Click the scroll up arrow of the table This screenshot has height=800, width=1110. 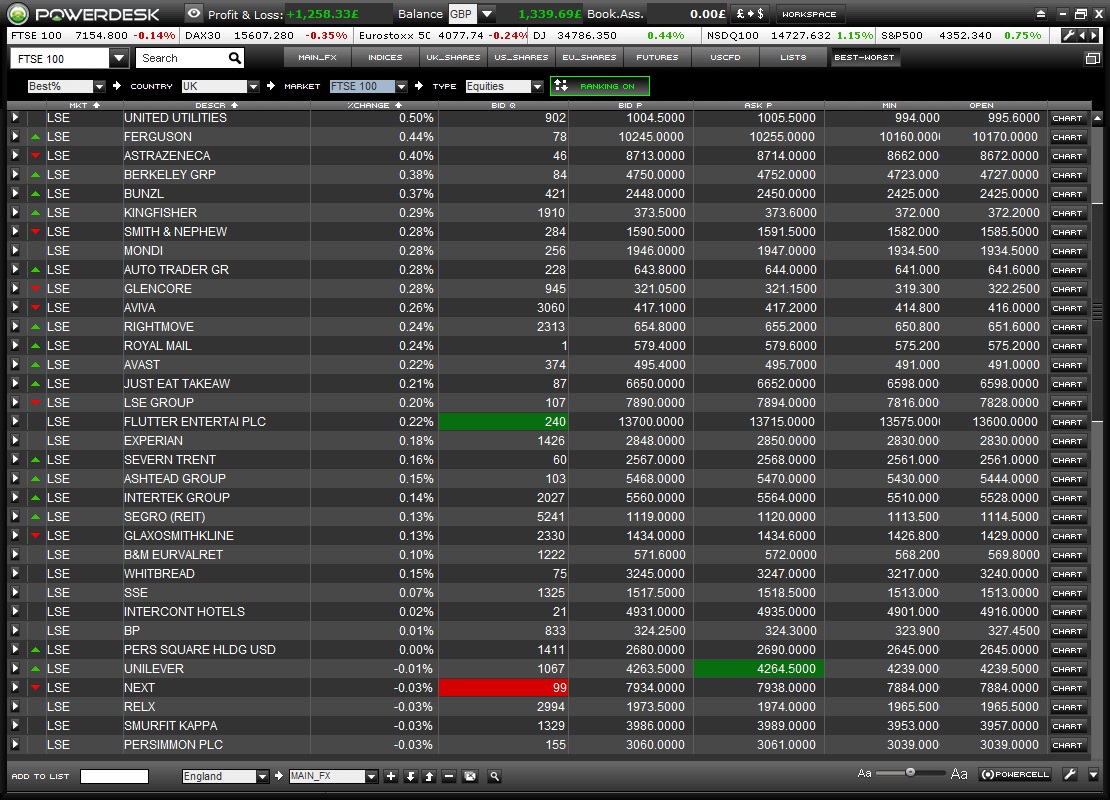(x=1097, y=118)
